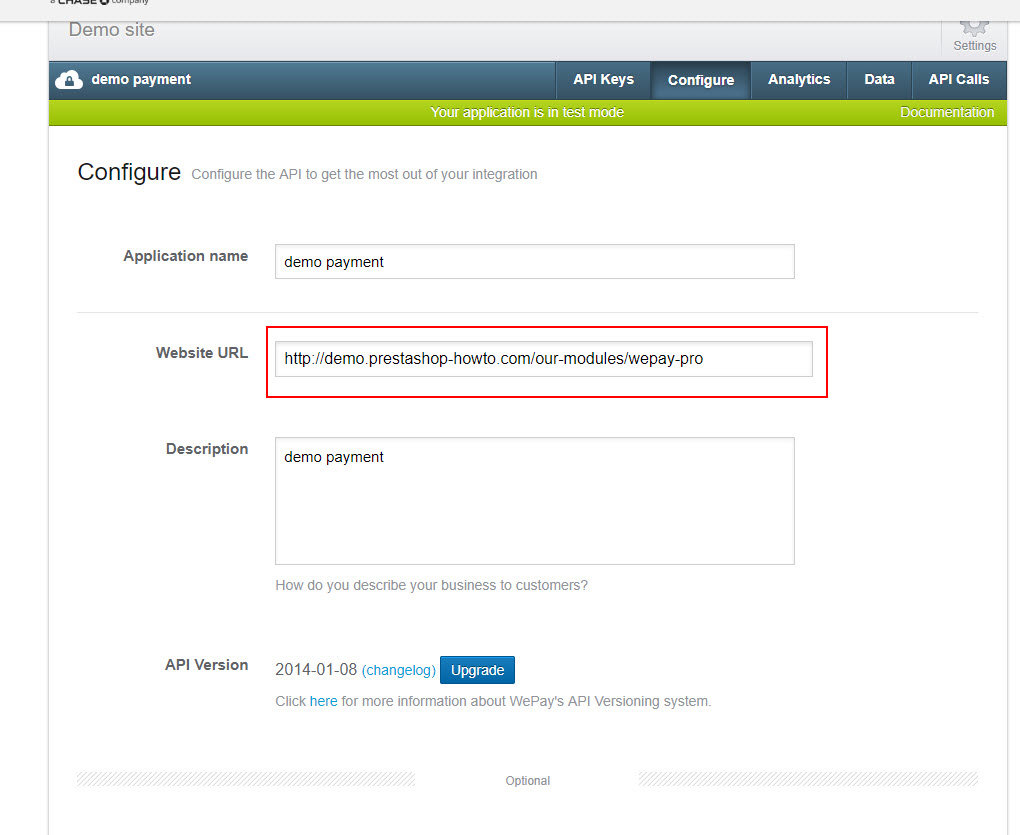
Task: Open the Documentation link in green bar
Action: point(946,113)
